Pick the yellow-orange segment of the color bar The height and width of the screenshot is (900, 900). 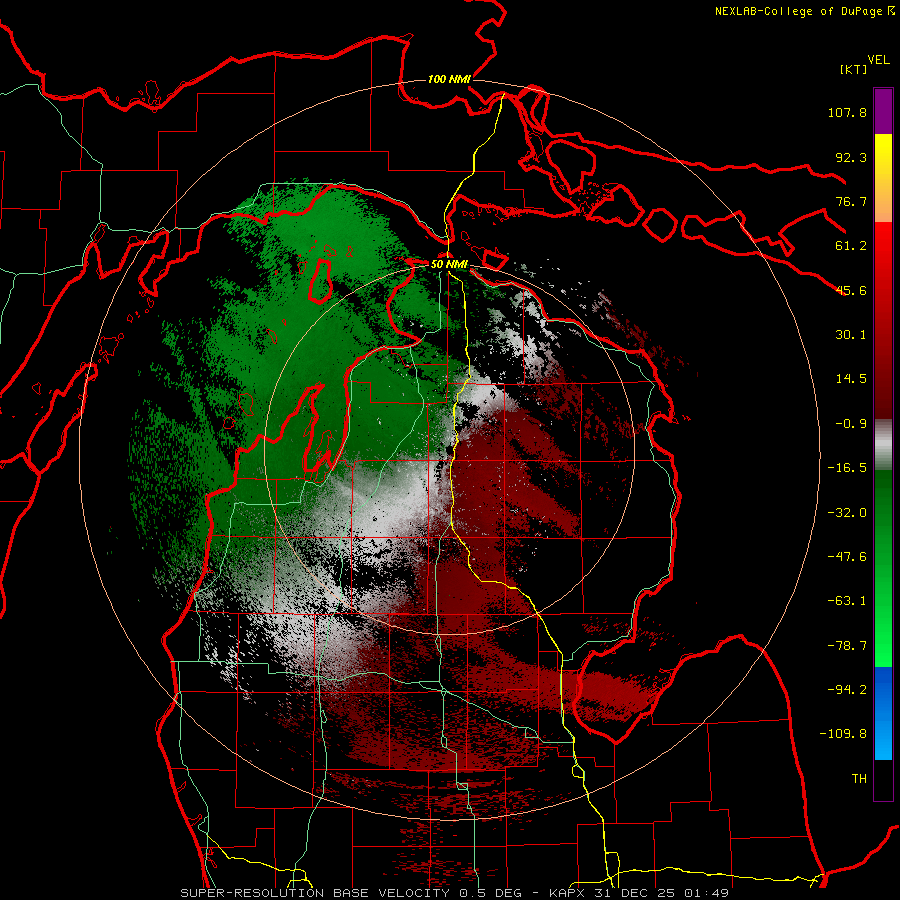coord(883,178)
